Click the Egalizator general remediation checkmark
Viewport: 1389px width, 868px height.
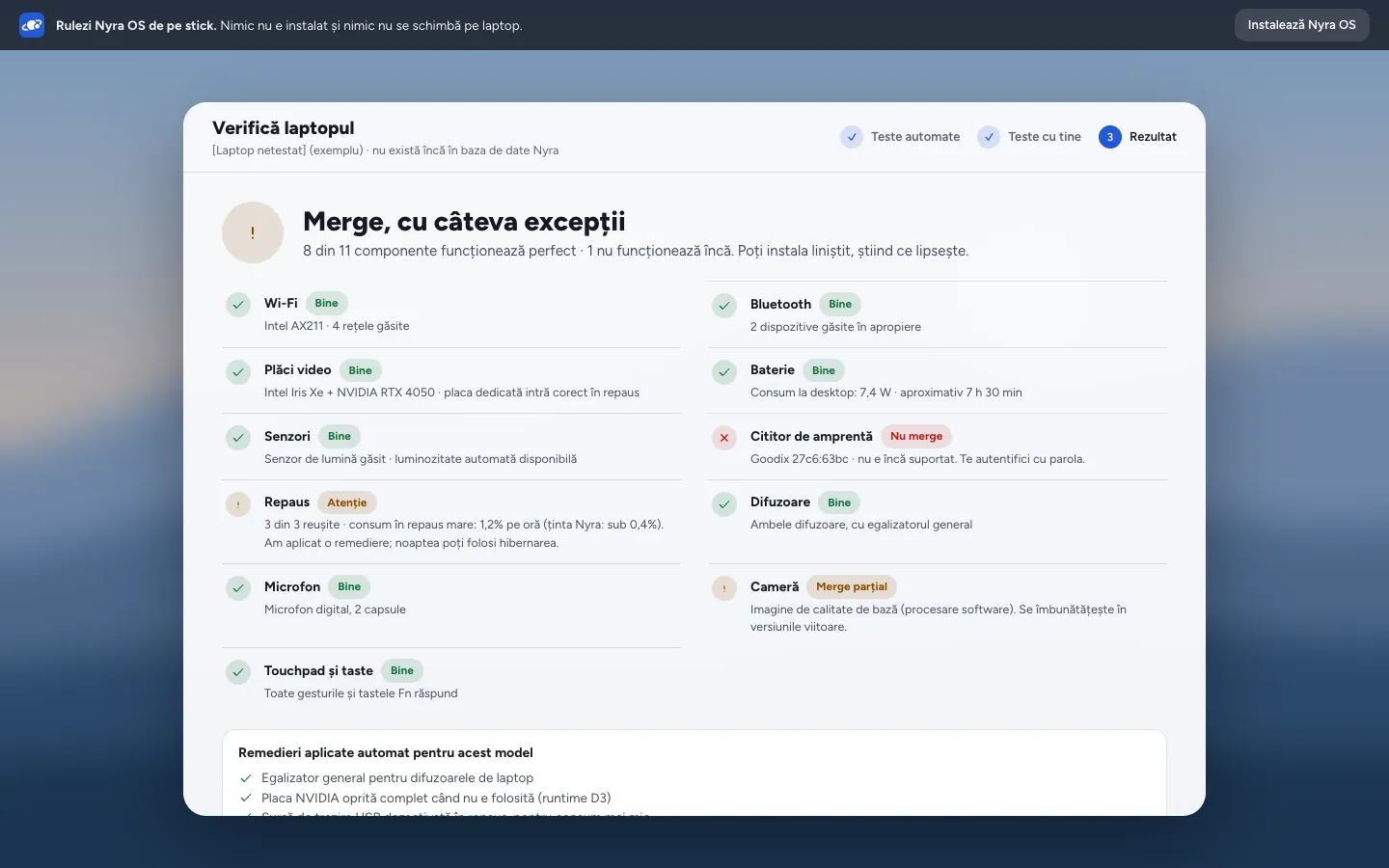point(246,778)
